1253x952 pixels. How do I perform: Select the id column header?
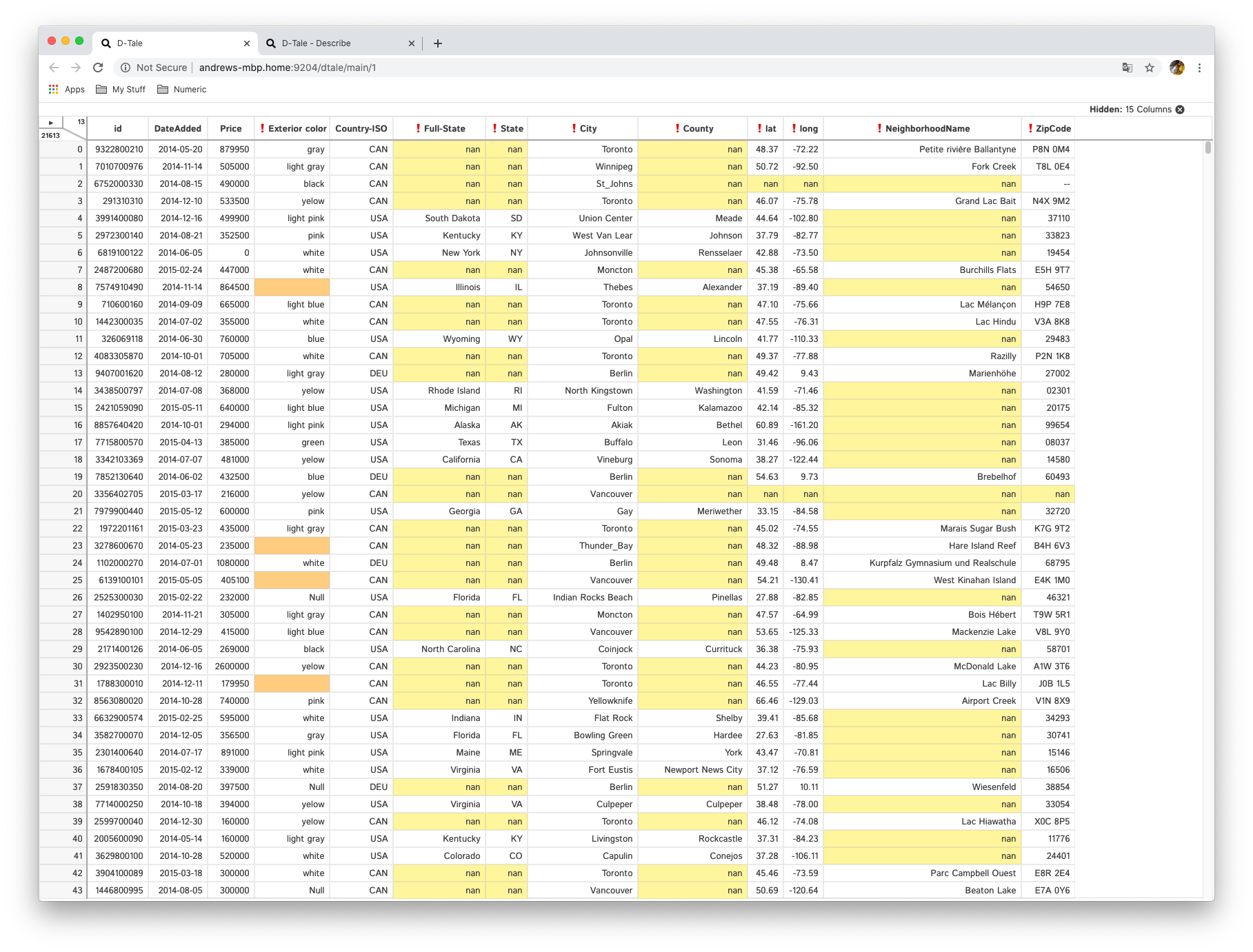118,129
